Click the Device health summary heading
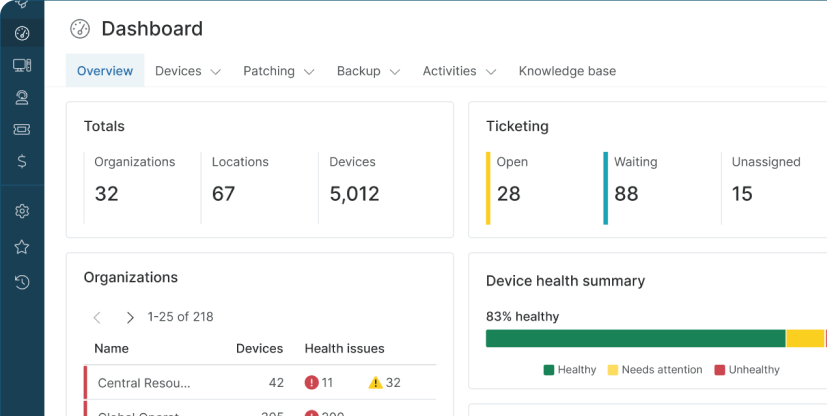Screen dimensions: 827x416 click(x=565, y=281)
